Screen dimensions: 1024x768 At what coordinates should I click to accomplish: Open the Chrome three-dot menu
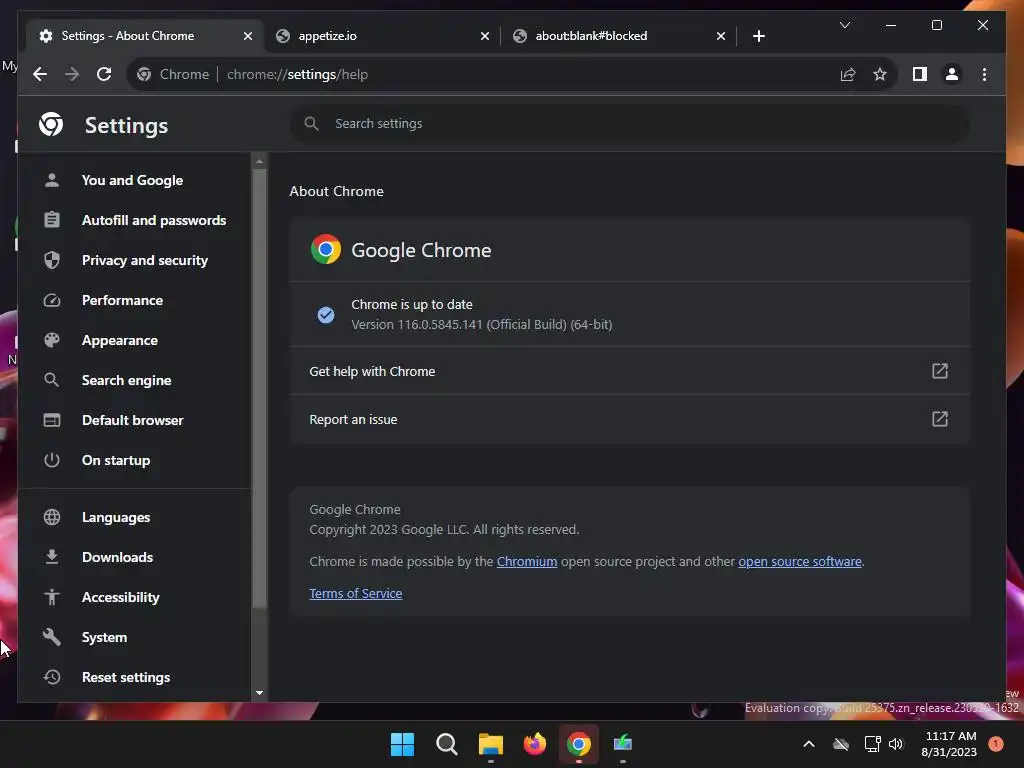click(x=984, y=74)
